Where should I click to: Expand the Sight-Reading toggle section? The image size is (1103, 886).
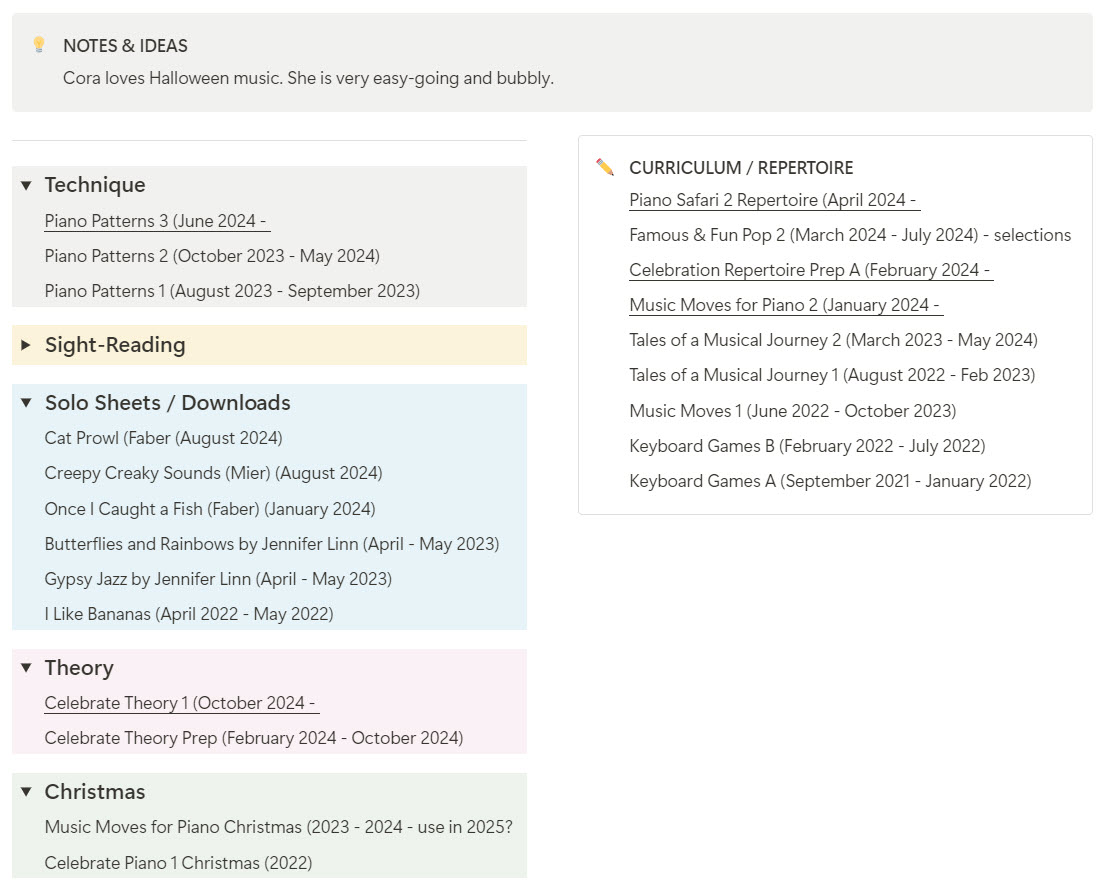tap(26, 345)
